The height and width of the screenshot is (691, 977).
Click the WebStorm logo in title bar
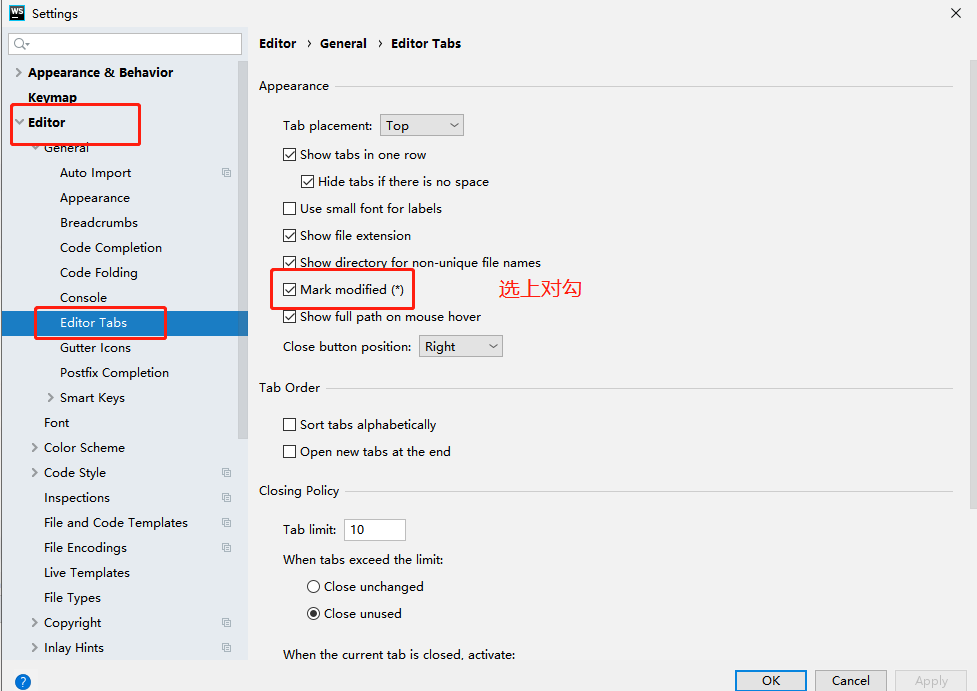coord(17,13)
